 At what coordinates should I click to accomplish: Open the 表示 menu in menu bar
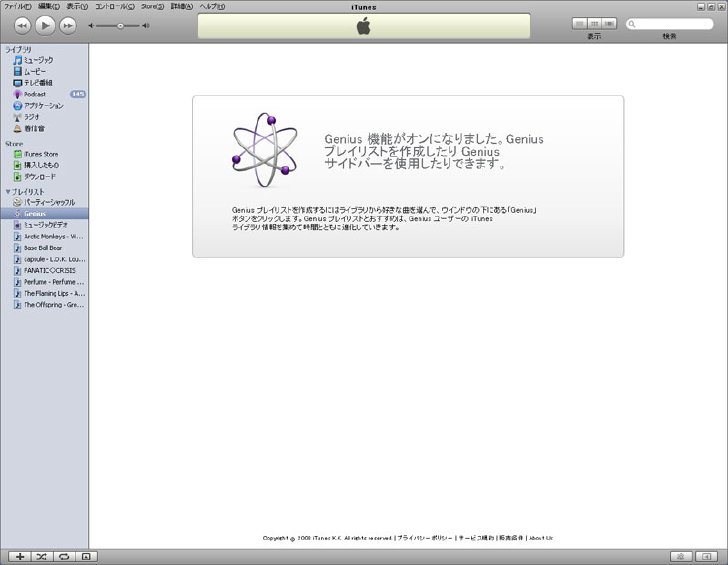pyautogui.click(x=77, y=6)
